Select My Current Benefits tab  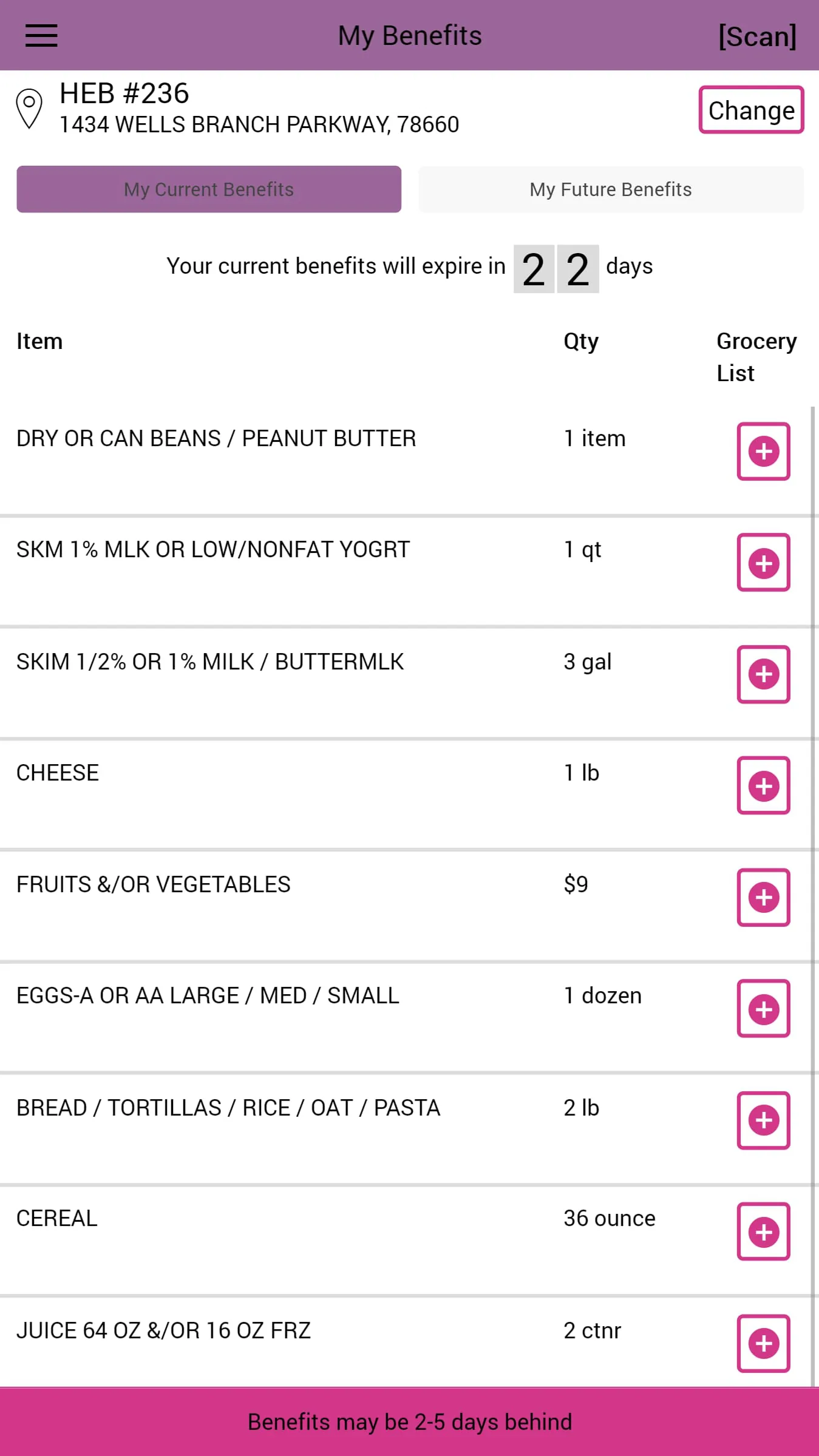(x=208, y=189)
